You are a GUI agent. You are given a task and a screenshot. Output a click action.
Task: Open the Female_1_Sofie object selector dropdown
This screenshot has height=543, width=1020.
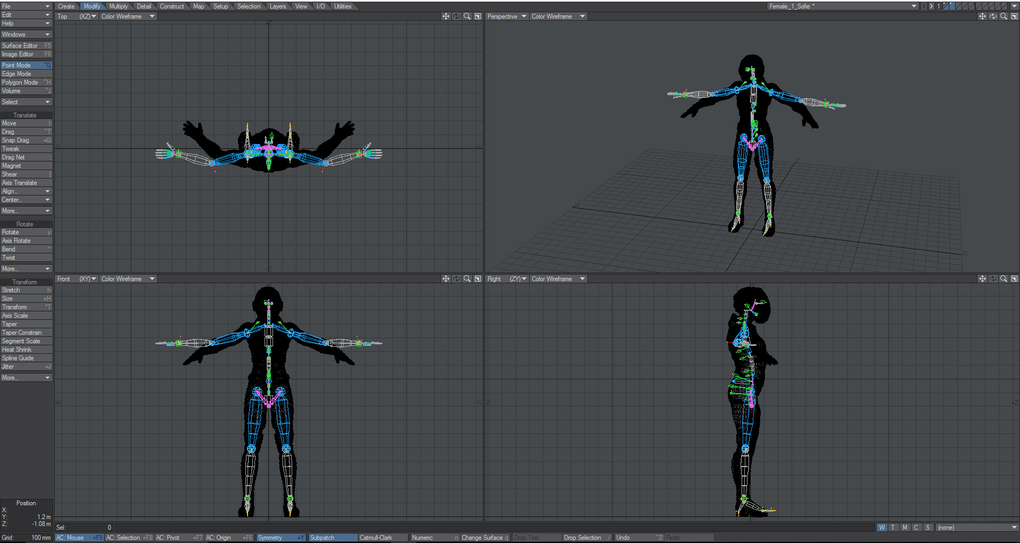tap(842, 6)
